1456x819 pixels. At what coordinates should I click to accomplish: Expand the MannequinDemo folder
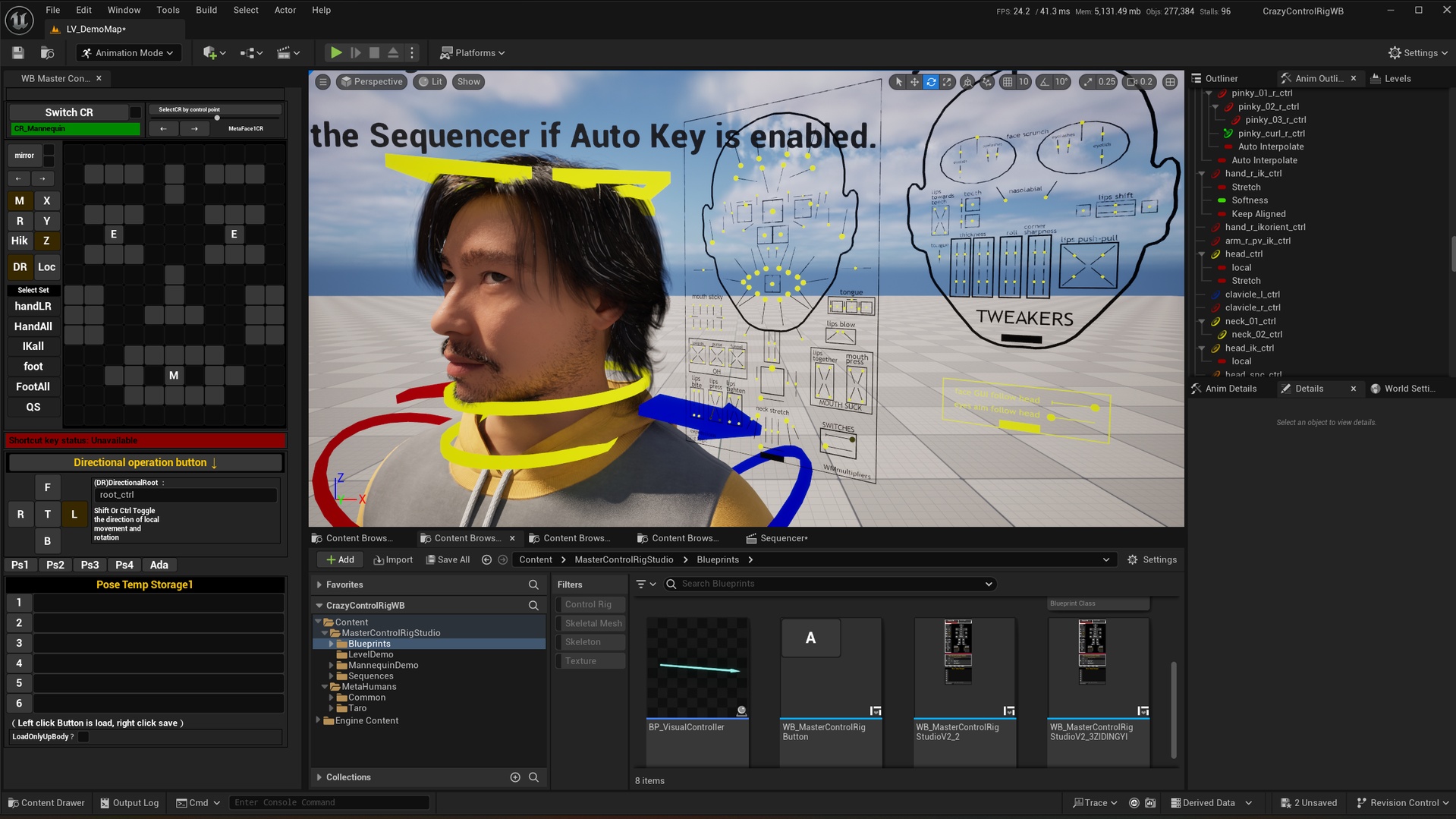[332, 666]
